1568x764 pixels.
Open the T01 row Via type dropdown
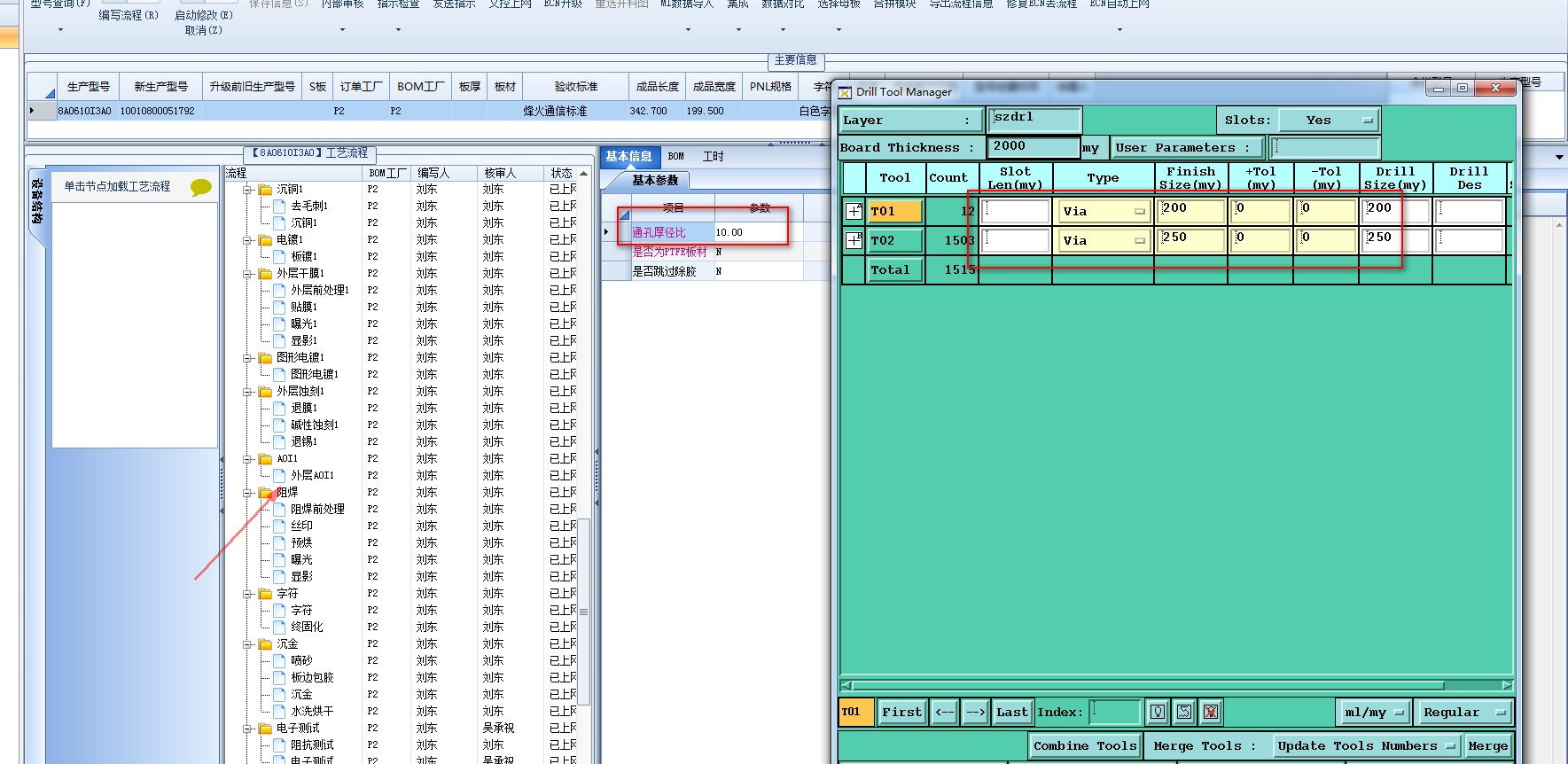coord(1103,211)
